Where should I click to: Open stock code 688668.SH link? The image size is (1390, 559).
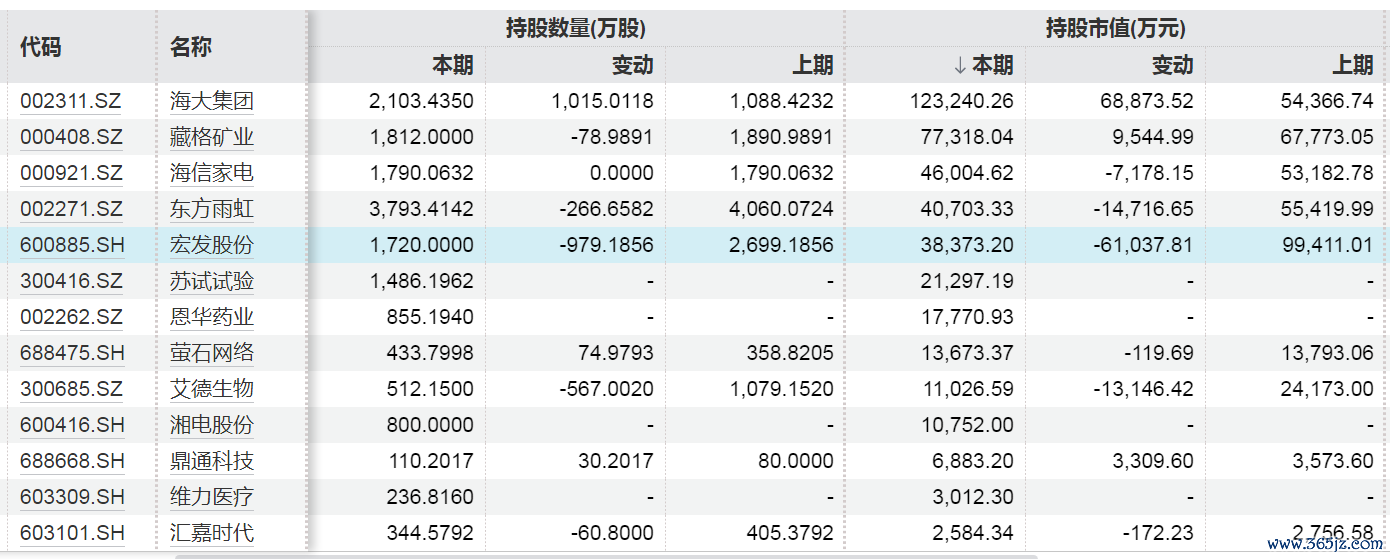click(72, 461)
